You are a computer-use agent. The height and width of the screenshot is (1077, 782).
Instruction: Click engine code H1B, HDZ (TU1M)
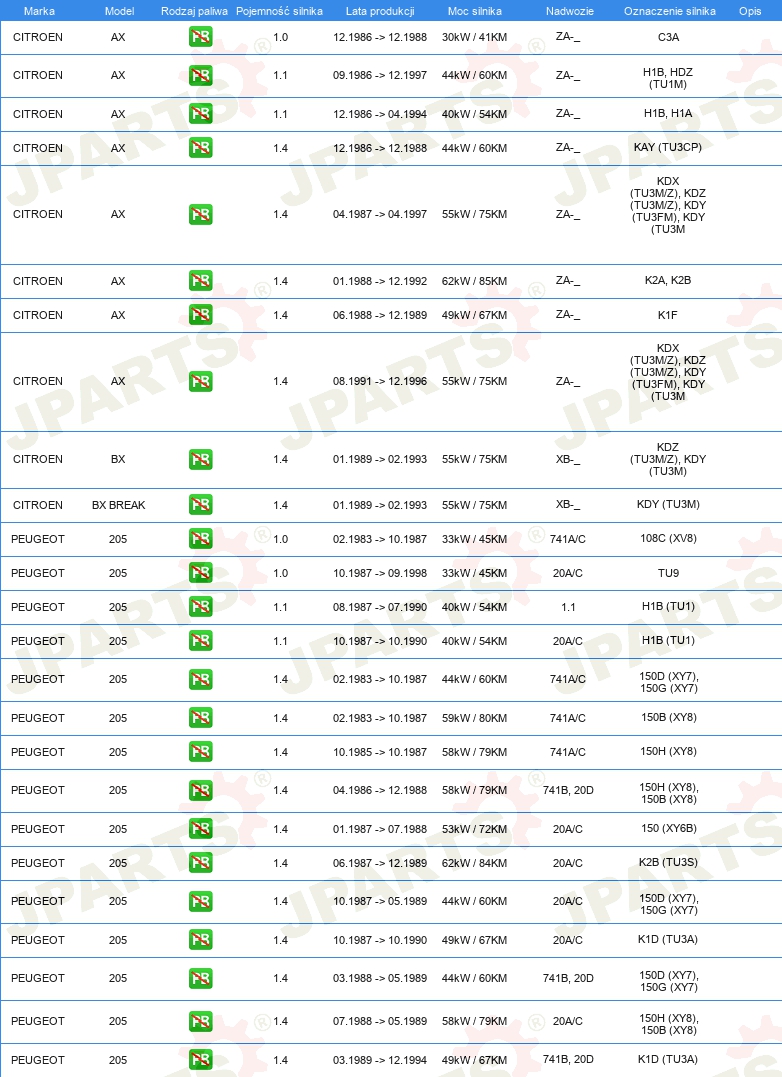point(668,78)
